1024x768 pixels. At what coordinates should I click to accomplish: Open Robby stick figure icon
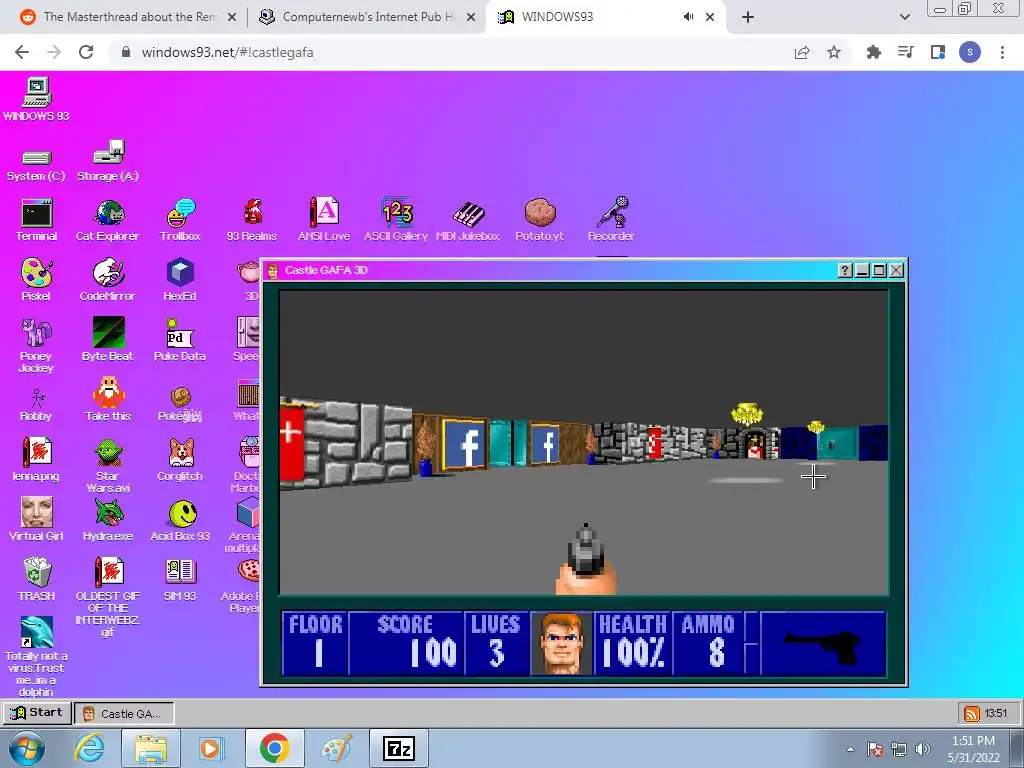click(x=37, y=405)
